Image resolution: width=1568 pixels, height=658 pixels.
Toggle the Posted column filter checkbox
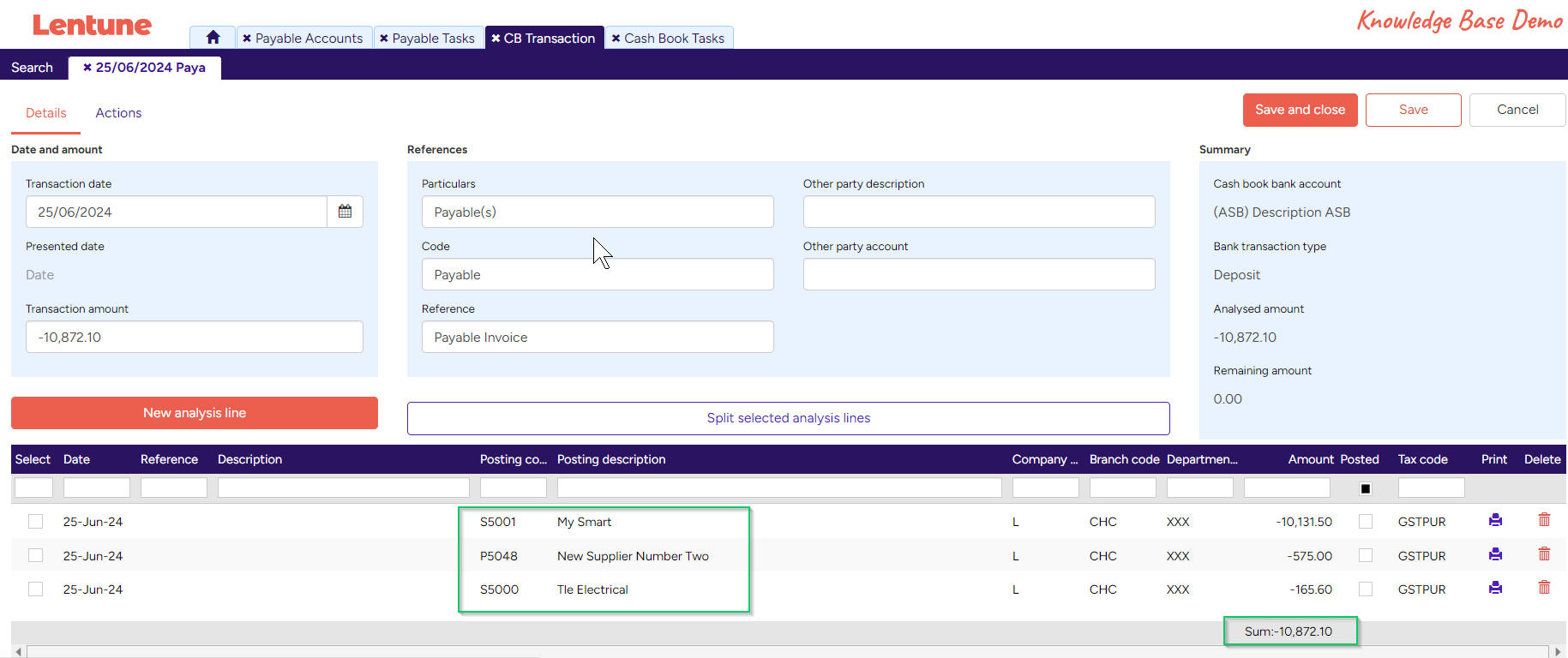(1366, 488)
